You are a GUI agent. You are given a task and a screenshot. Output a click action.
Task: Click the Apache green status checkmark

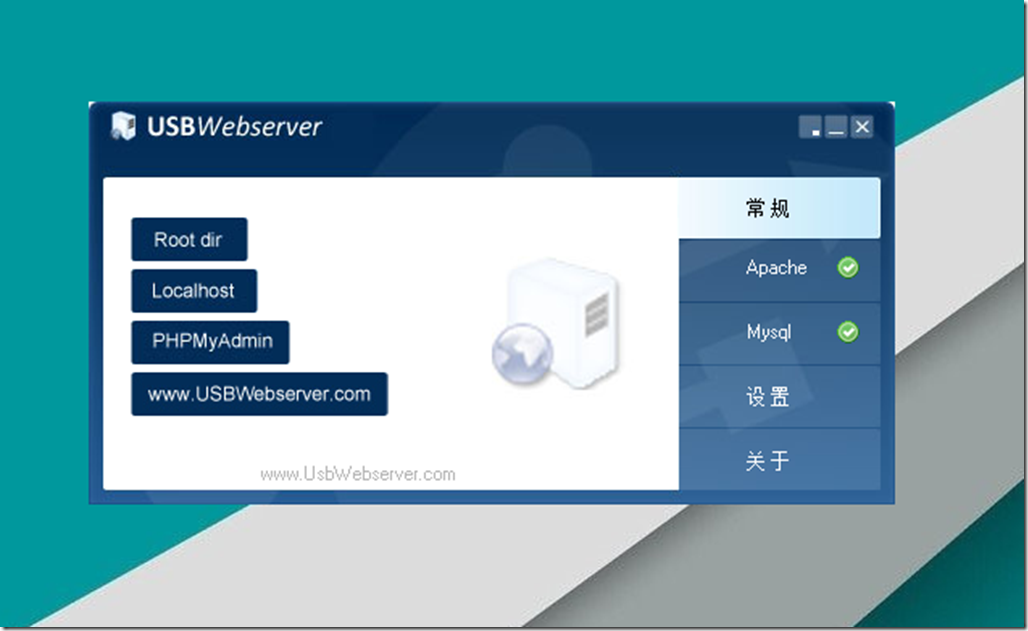tap(848, 268)
